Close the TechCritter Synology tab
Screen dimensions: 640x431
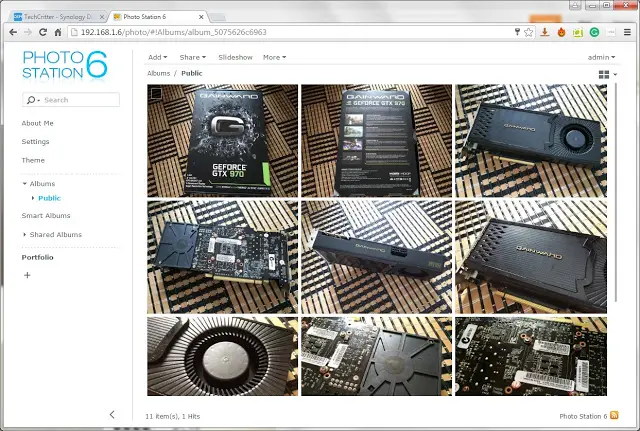pyautogui.click(x=102, y=17)
